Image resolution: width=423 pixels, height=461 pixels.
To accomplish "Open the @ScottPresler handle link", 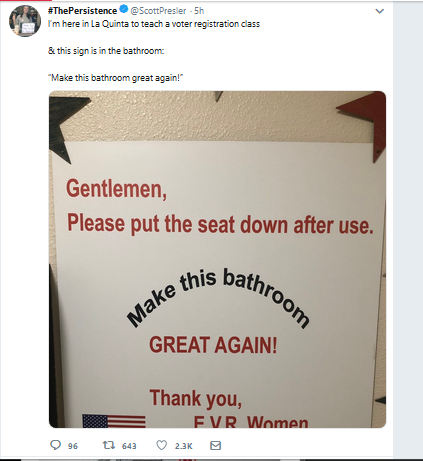I will 158,11.
